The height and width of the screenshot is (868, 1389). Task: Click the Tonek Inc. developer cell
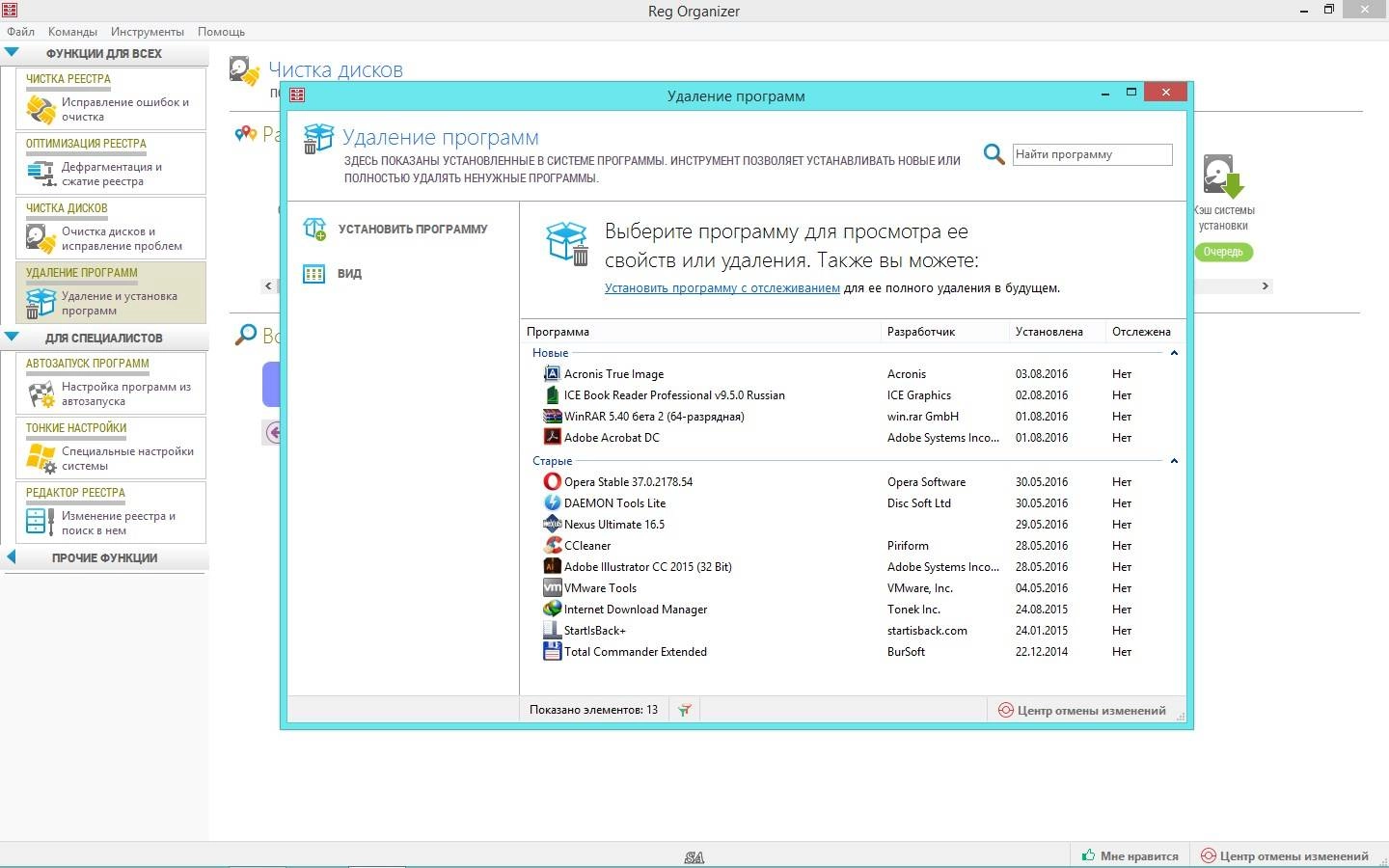[x=912, y=609]
